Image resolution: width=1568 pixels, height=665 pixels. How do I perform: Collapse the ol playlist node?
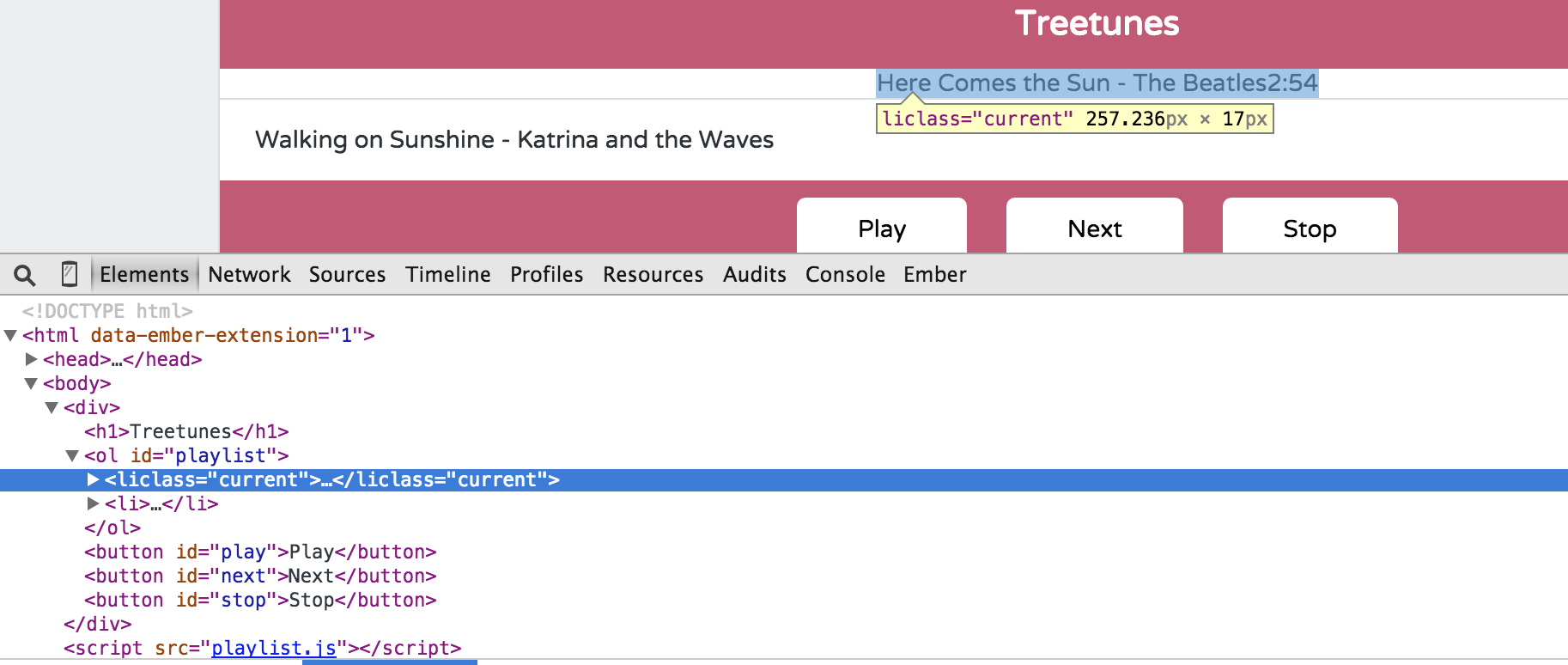point(72,456)
